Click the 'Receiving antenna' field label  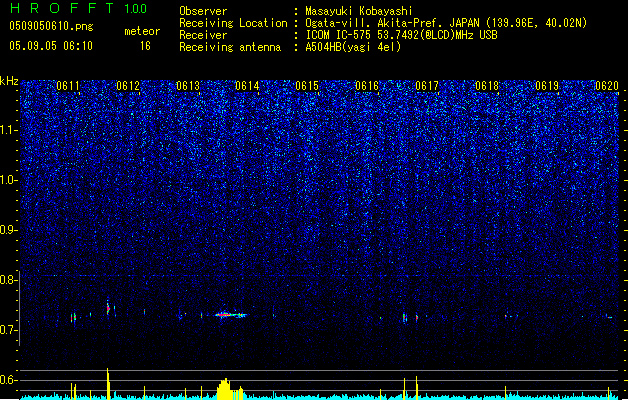pos(230,47)
